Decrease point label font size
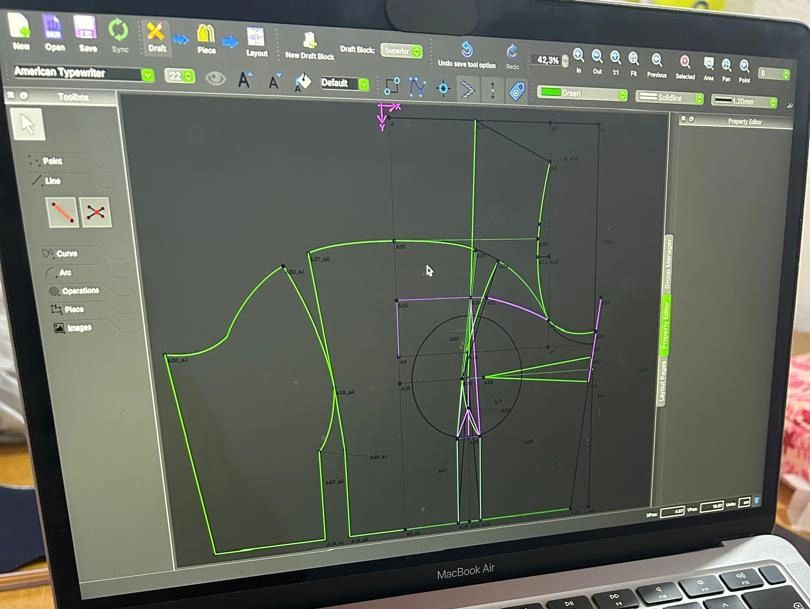Screen dimensions: 810x609 [x=274, y=81]
